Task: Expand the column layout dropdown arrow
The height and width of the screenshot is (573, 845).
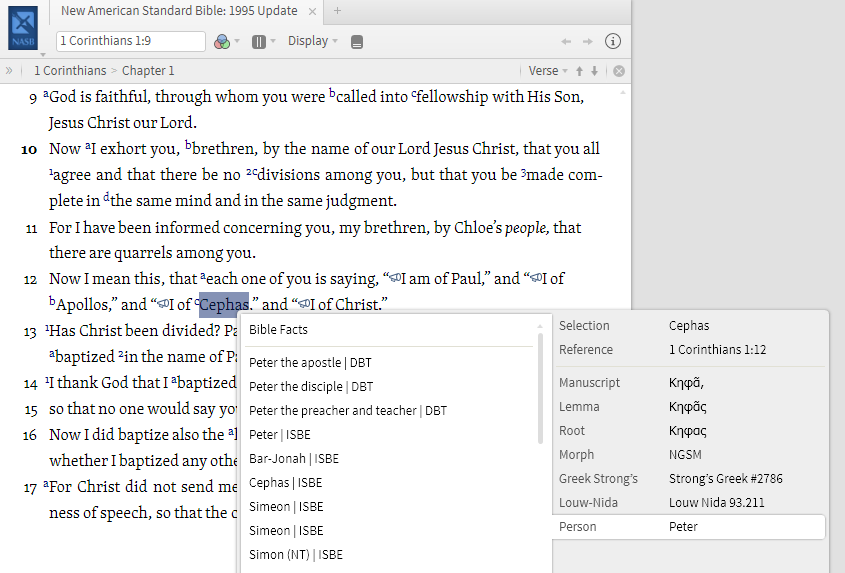Action: click(x=273, y=42)
